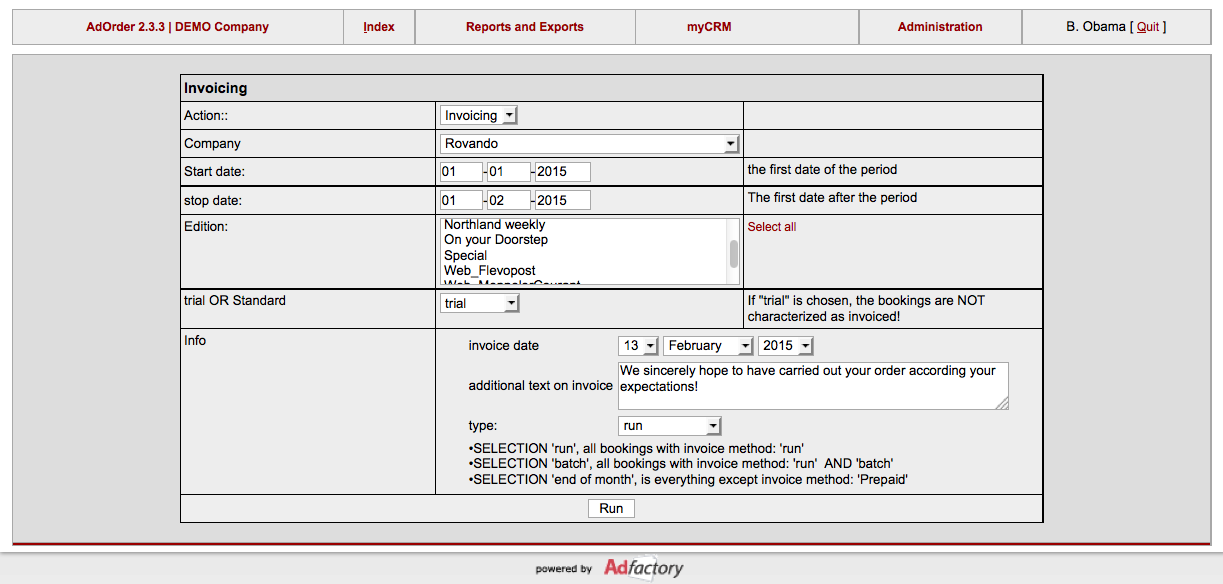Image resolution: width=1223 pixels, height=584 pixels.
Task: Click the start date year field showing 2015
Action: click(562, 171)
